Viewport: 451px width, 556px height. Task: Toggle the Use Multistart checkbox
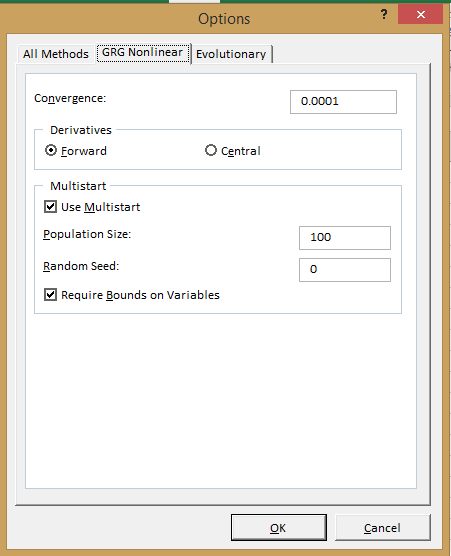click(50, 206)
